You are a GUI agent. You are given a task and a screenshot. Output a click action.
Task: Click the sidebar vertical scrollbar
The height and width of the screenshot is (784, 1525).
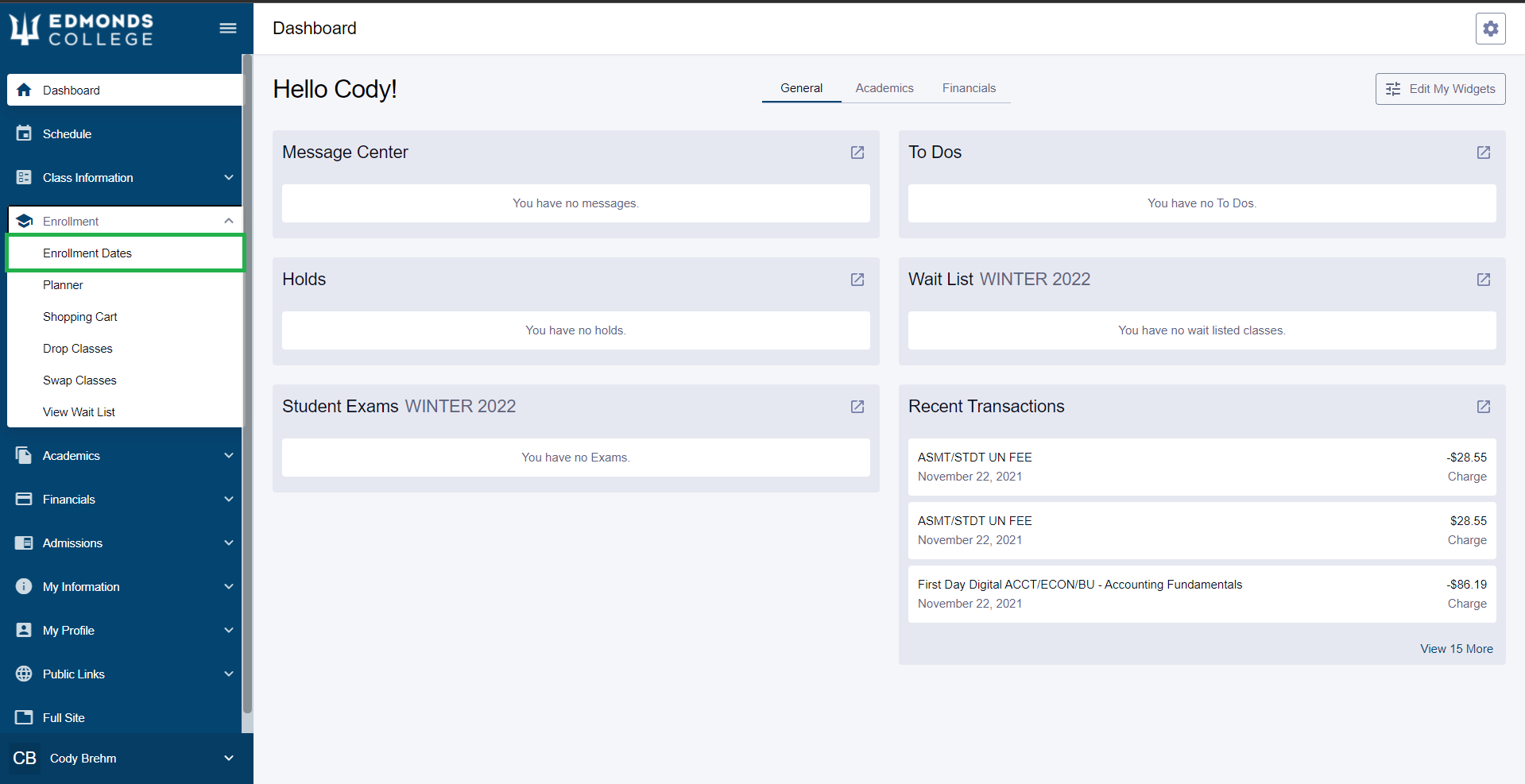[247, 384]
